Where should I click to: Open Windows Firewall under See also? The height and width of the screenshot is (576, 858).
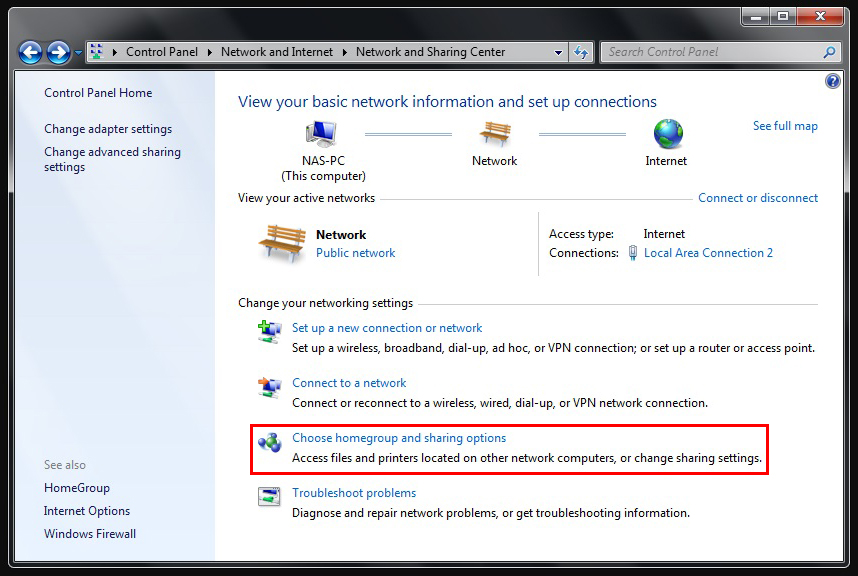(x=90, y=534)
